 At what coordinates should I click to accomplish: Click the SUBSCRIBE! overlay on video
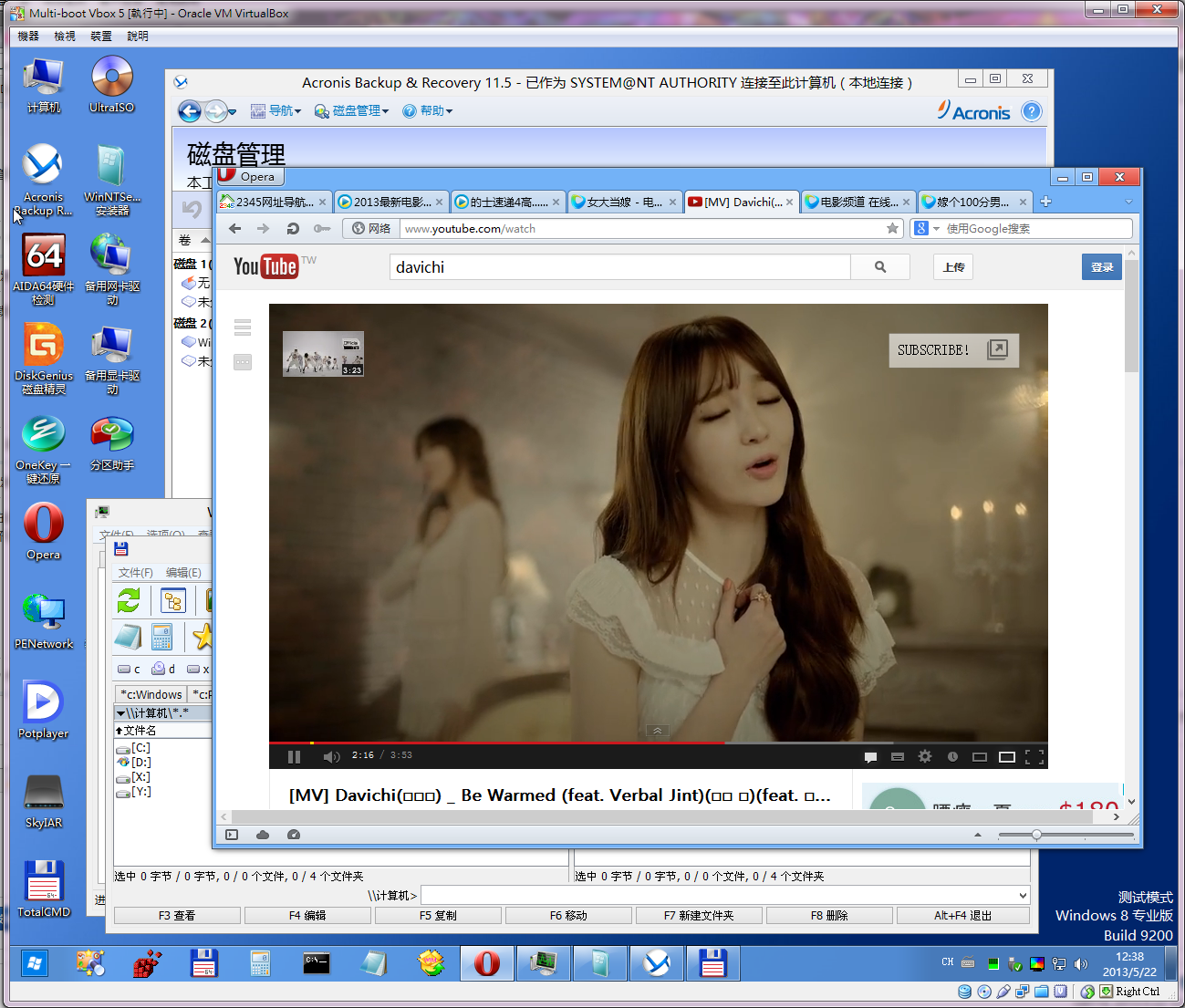coord(953,350)
